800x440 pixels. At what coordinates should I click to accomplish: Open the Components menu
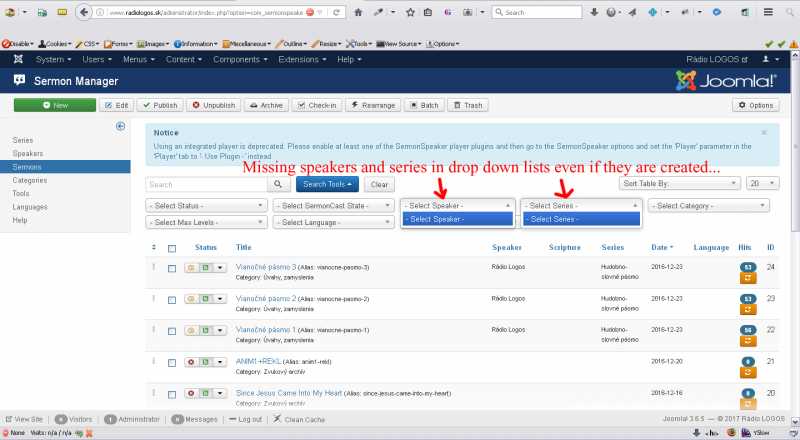[240, 59]
